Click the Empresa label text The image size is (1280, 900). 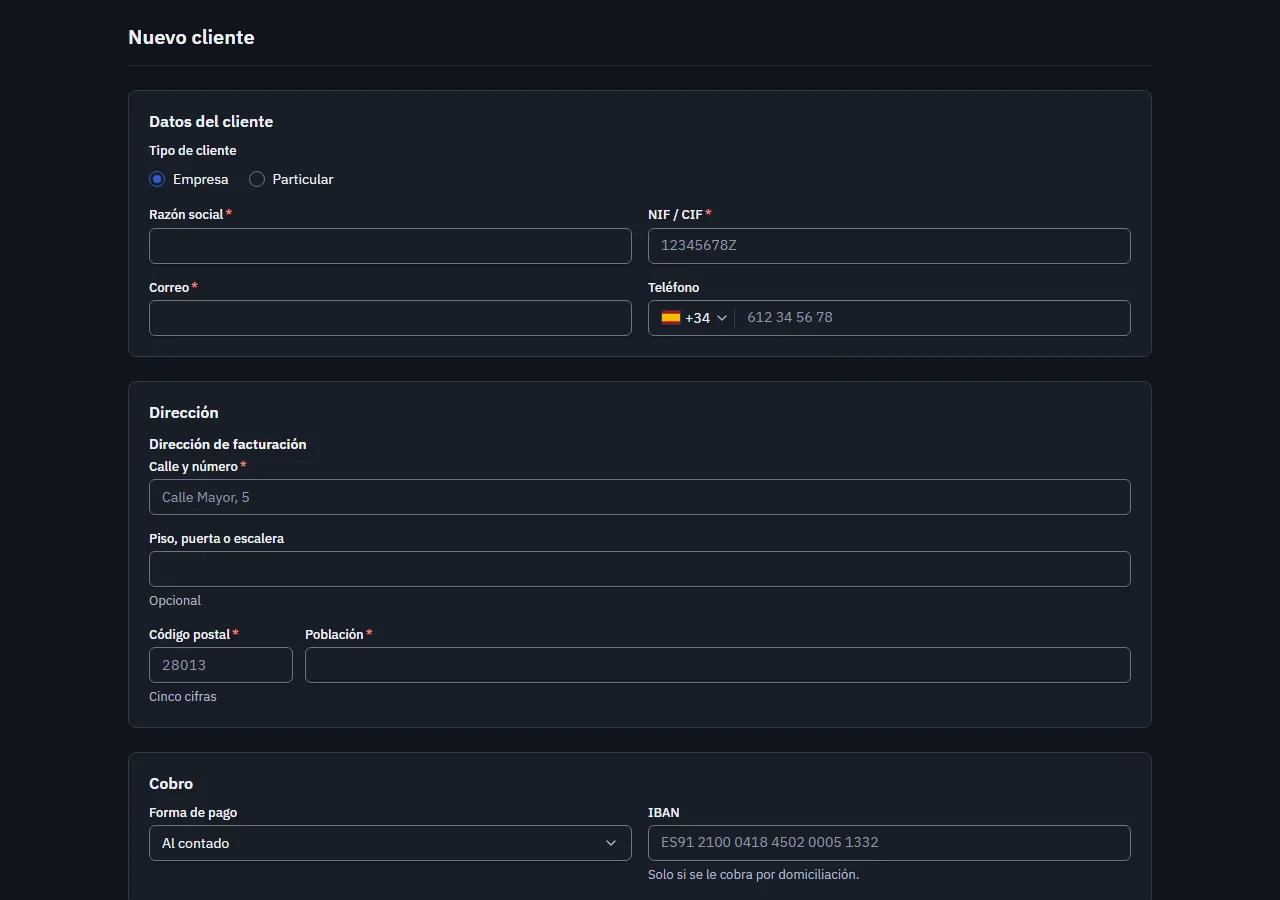tap(201, 179)
